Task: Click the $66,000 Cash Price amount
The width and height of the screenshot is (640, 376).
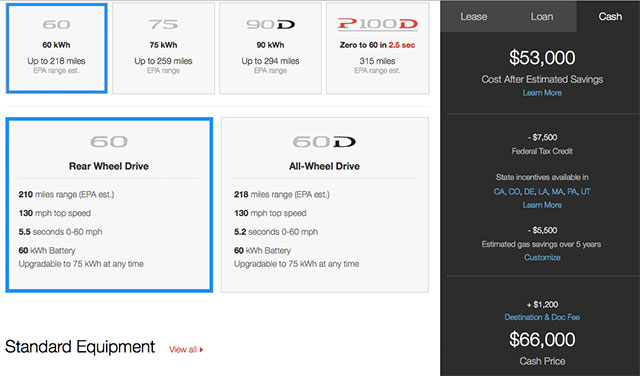Action: [x=542, y=340]
